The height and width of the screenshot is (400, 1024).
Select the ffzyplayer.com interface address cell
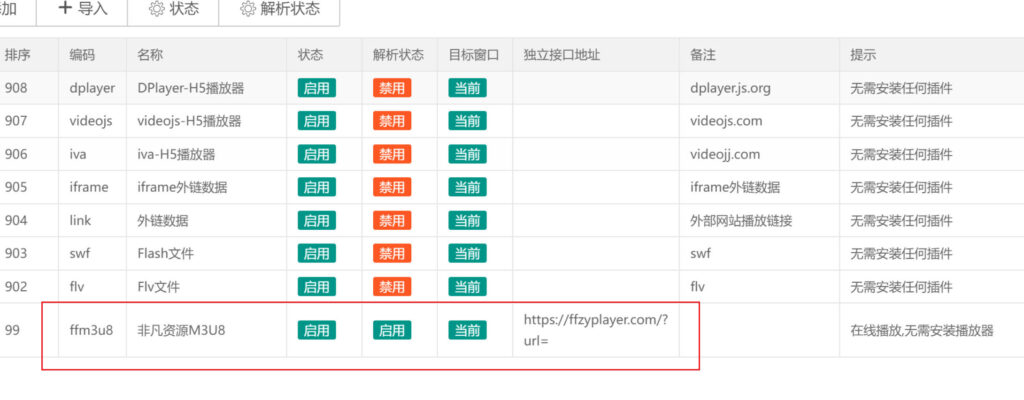[595, 330]
